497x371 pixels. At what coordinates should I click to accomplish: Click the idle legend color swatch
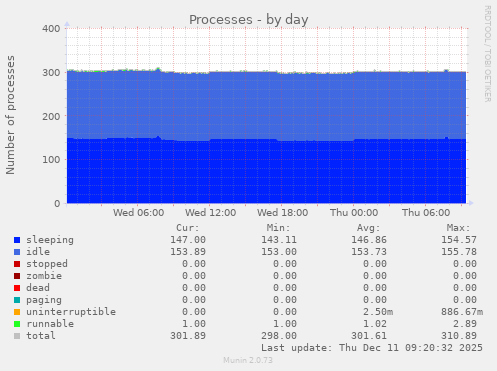[17, 252]
